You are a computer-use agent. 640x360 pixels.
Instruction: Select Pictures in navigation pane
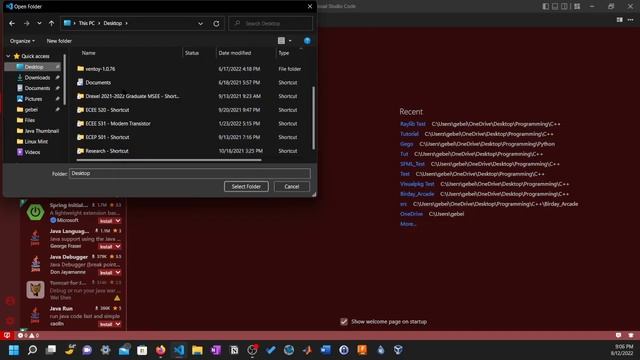[33, 99]
